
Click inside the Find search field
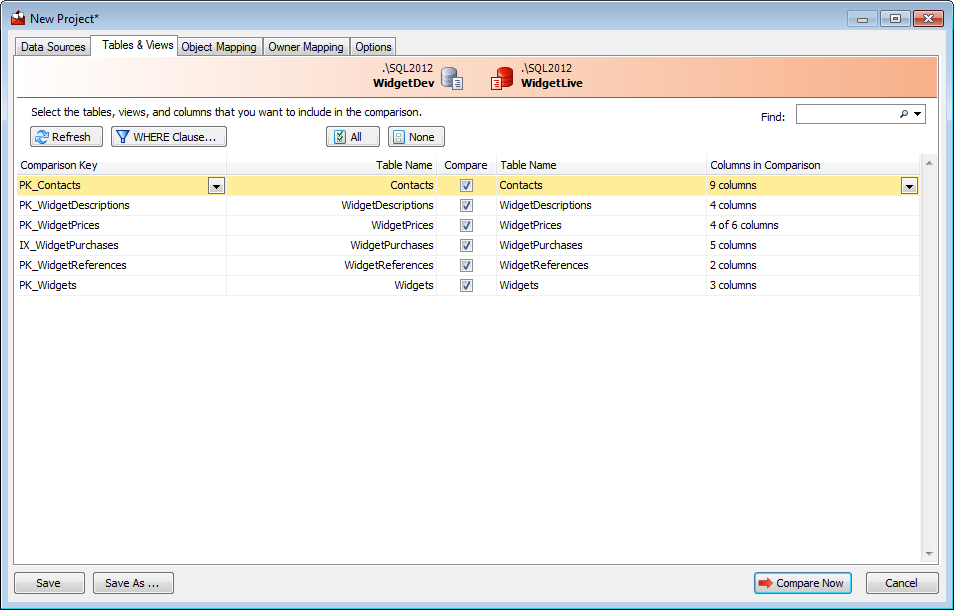coord(846,115)
